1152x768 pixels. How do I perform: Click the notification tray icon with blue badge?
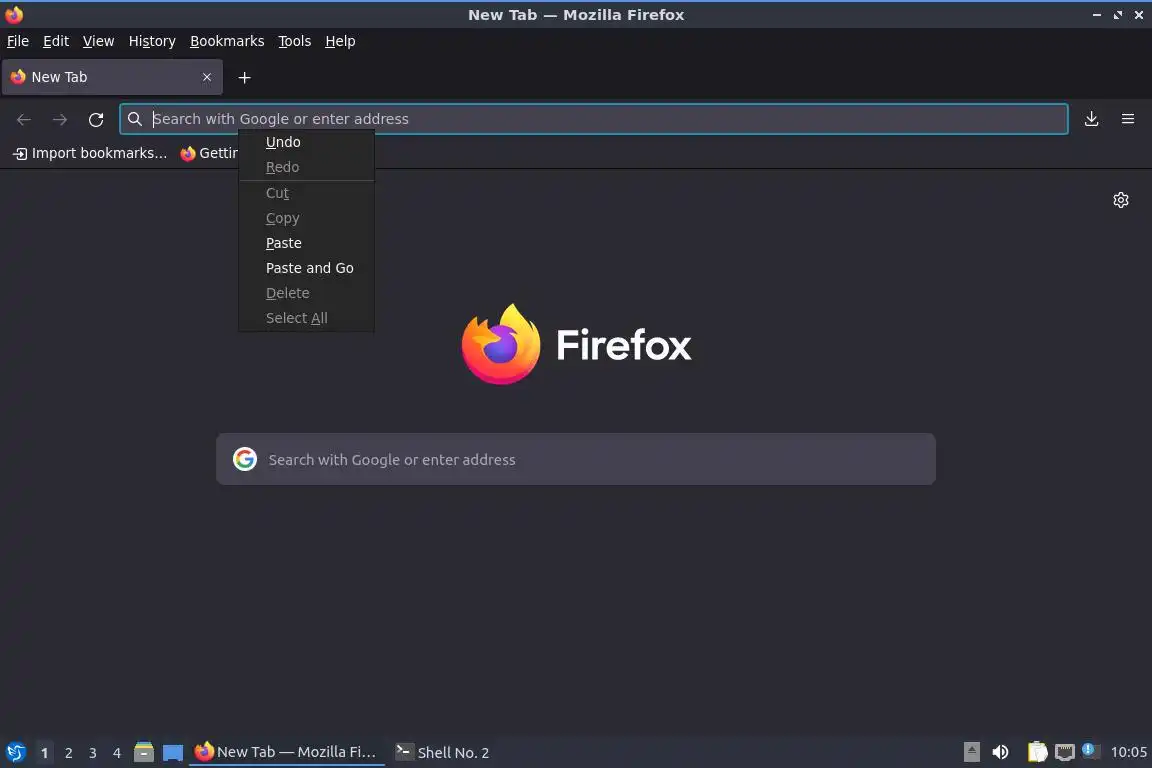(1090, 751)
